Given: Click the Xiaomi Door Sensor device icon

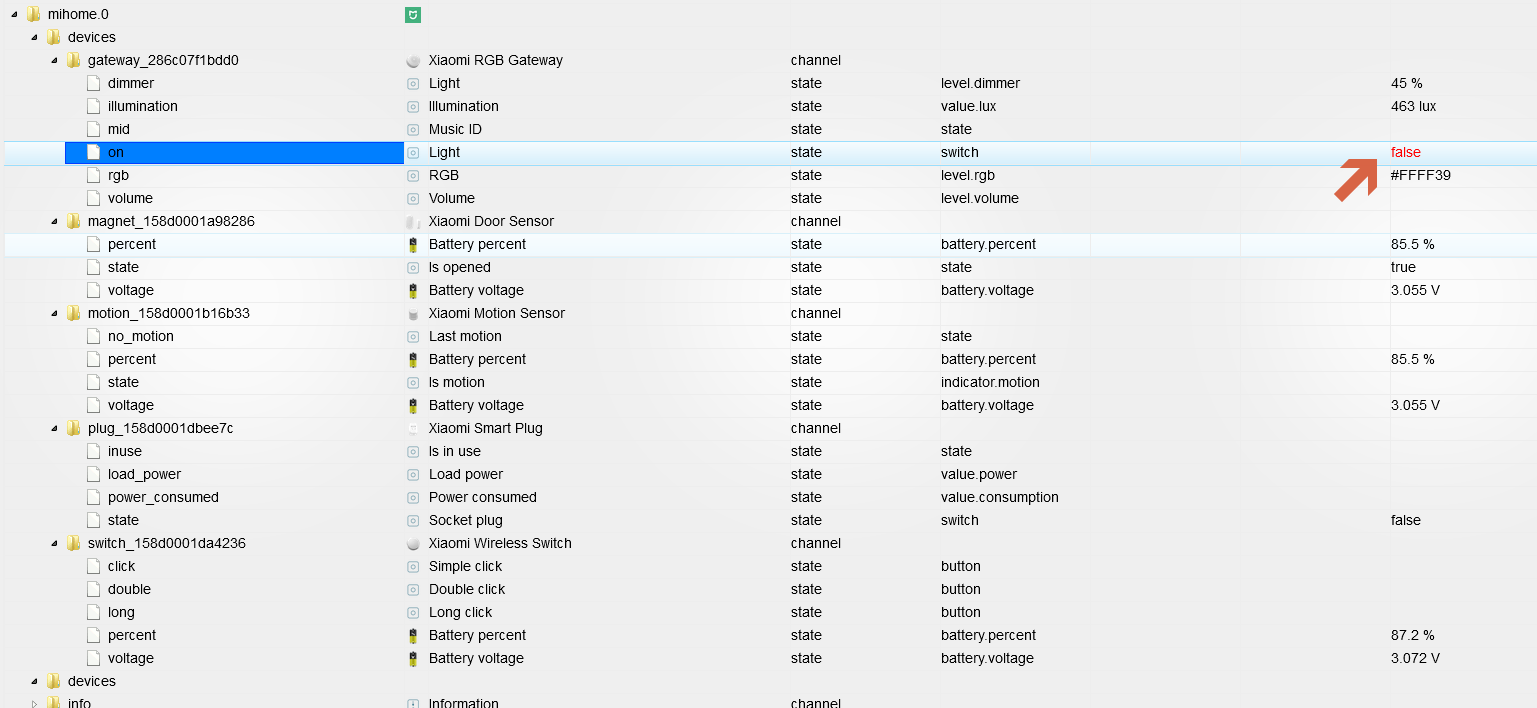Looking at the screenshot, I should click(x=412, y=221).
